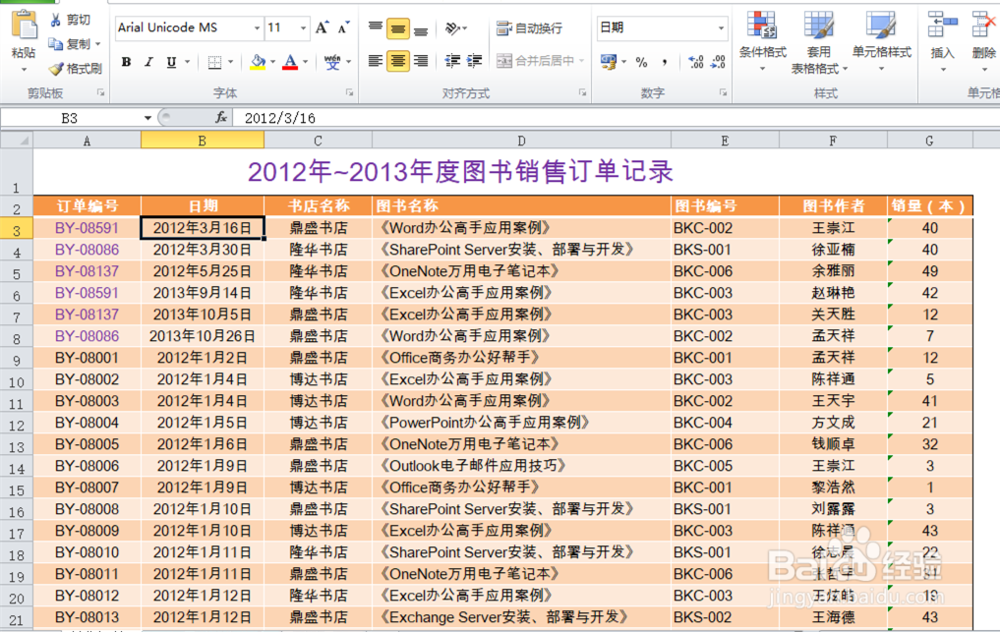Apply percent style format
This screenshot has height=632, width=1000.
tap(642, 62)
